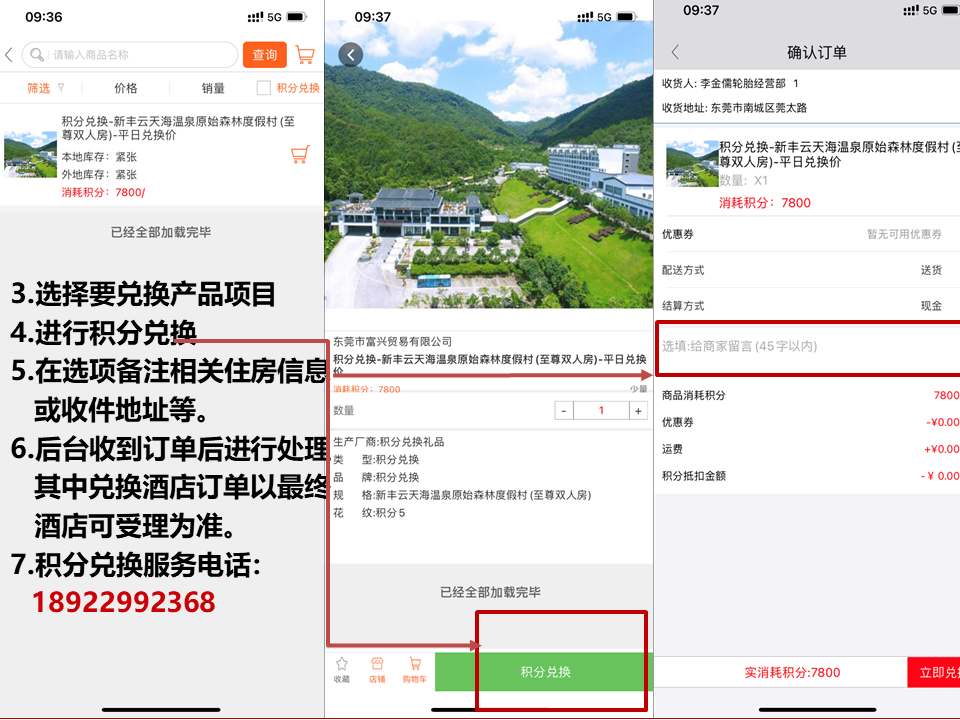Tap the cart icon on the resort listing
This screenshot has width=960, height=720.
tap(298, 155)
